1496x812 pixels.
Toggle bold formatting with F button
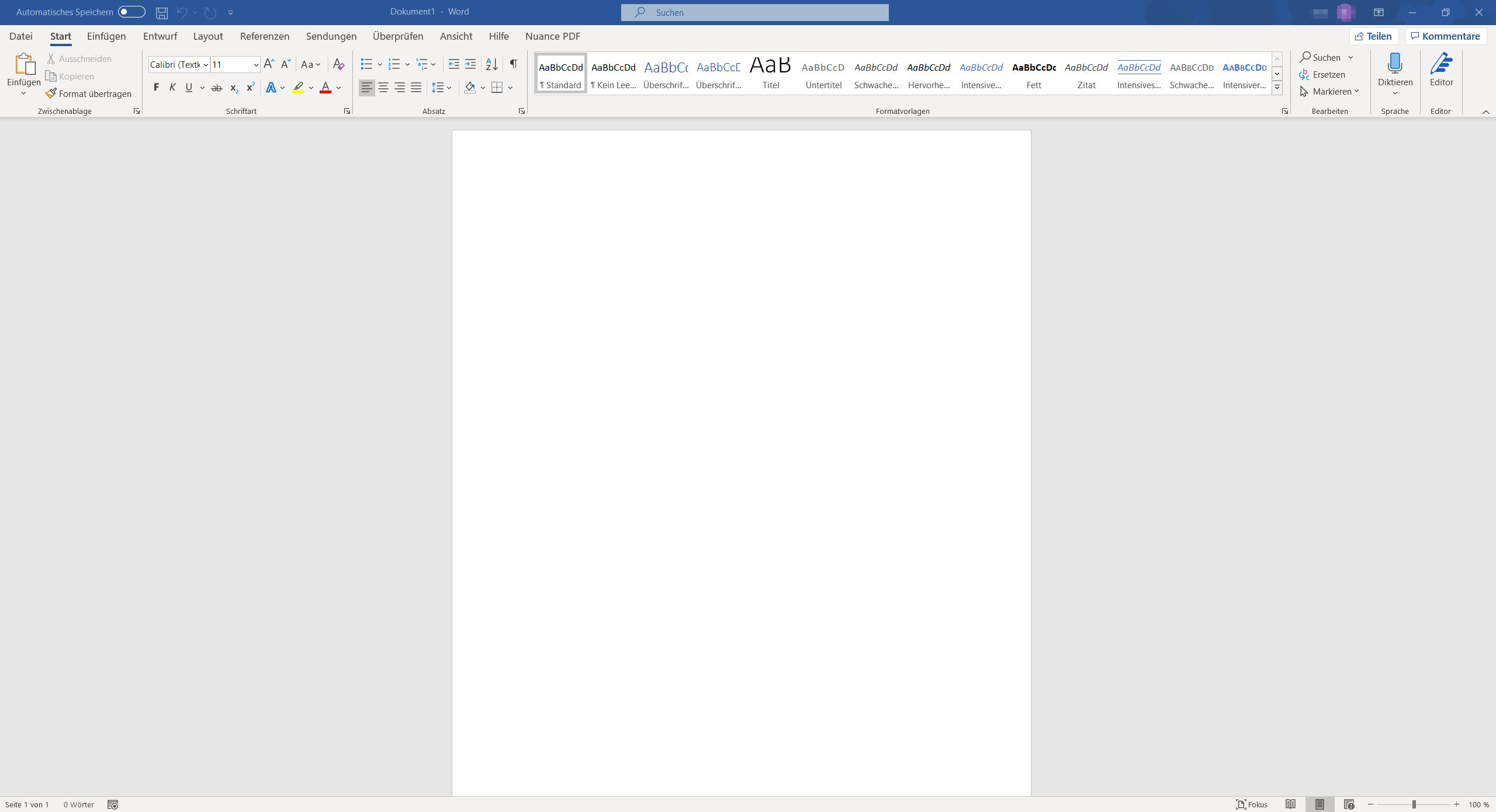click(156, 88)
